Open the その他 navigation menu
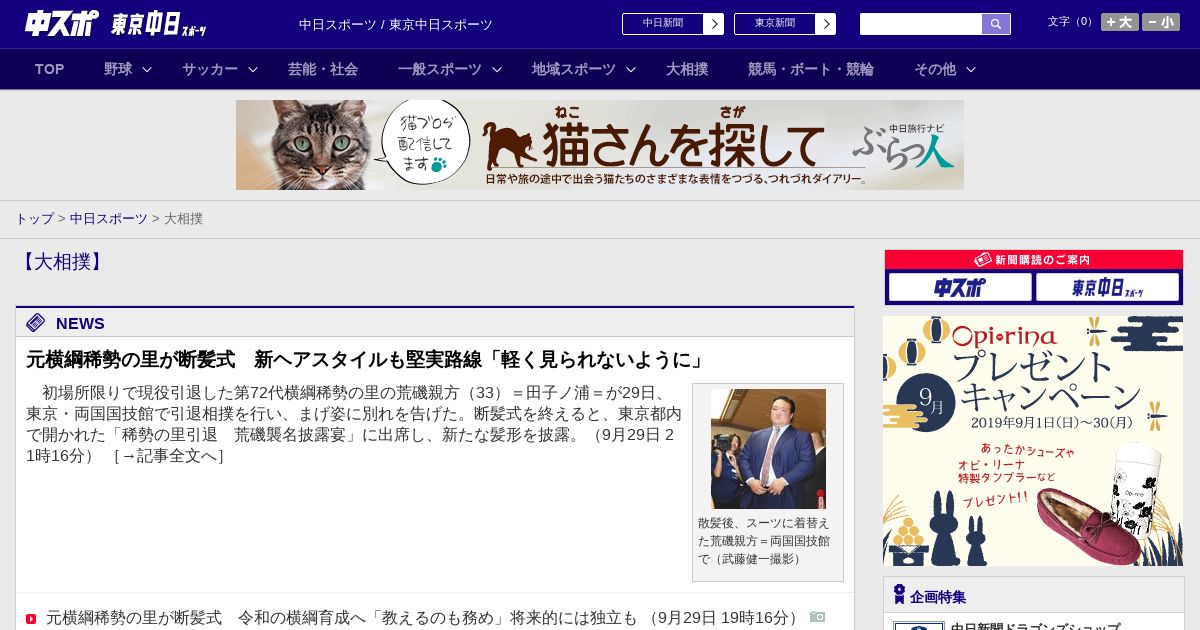This screenshot has height=630, width=1200. [x=935, y=69]
